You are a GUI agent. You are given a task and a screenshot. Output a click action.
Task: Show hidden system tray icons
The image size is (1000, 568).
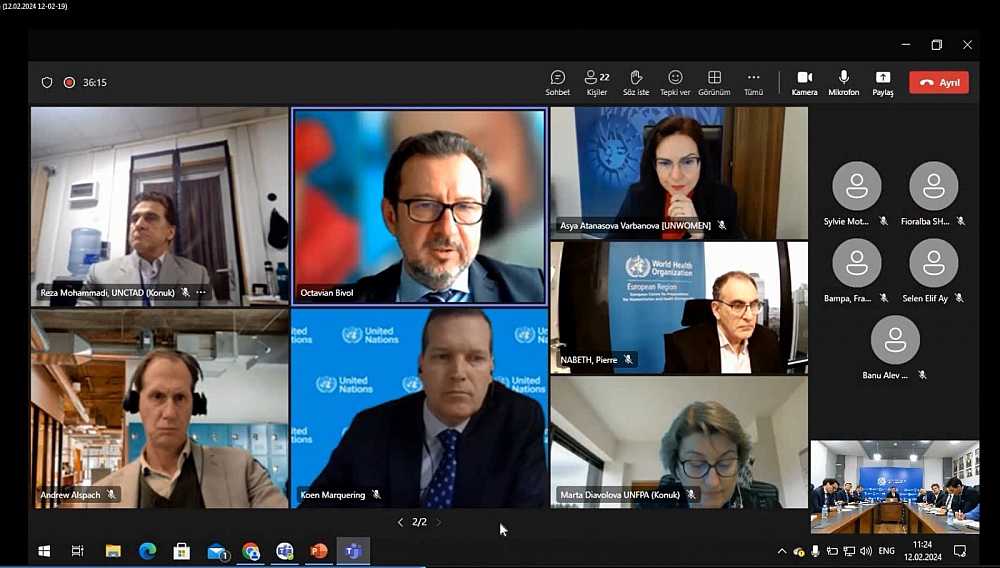point(782,551)
